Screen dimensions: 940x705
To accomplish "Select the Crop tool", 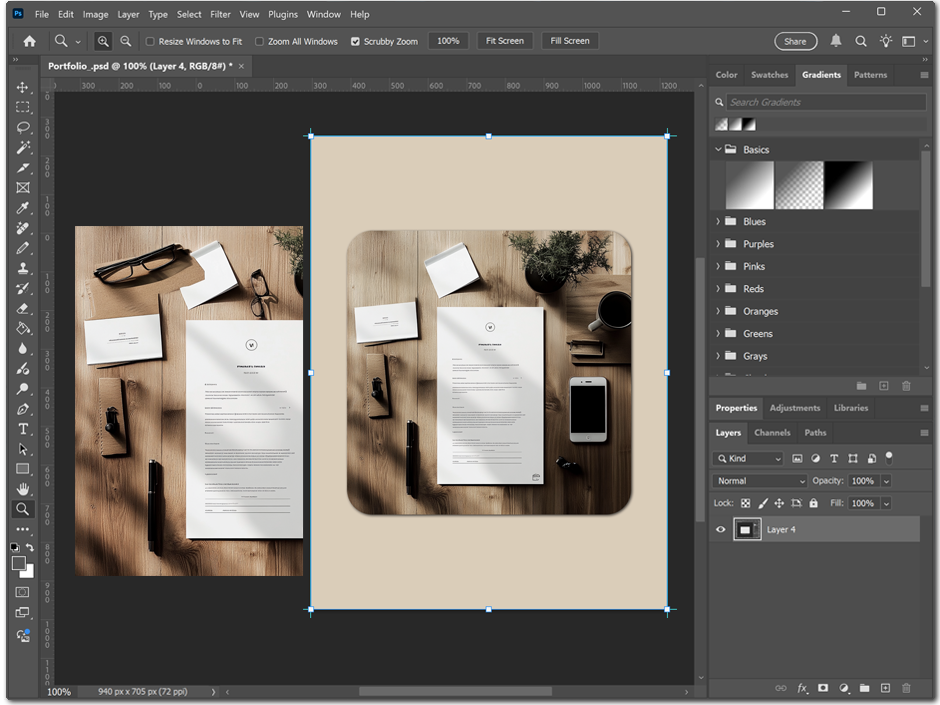I will tap(22, 167).
